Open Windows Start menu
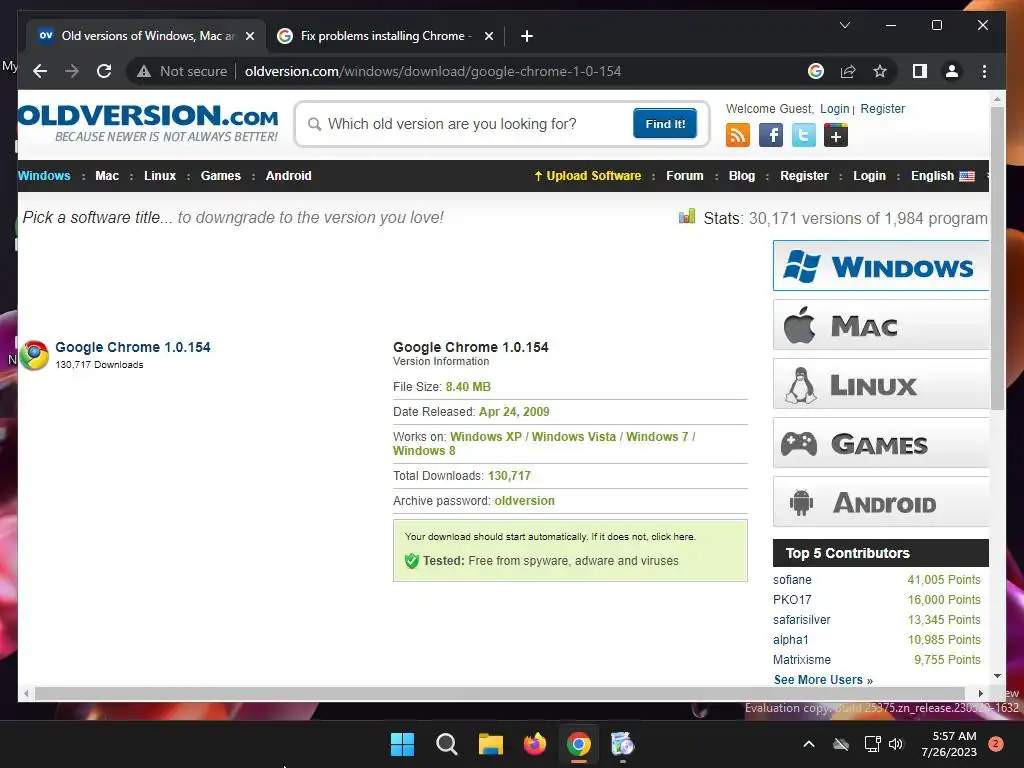The height and width of the screenshot is (768, 1024). point(402,744)
